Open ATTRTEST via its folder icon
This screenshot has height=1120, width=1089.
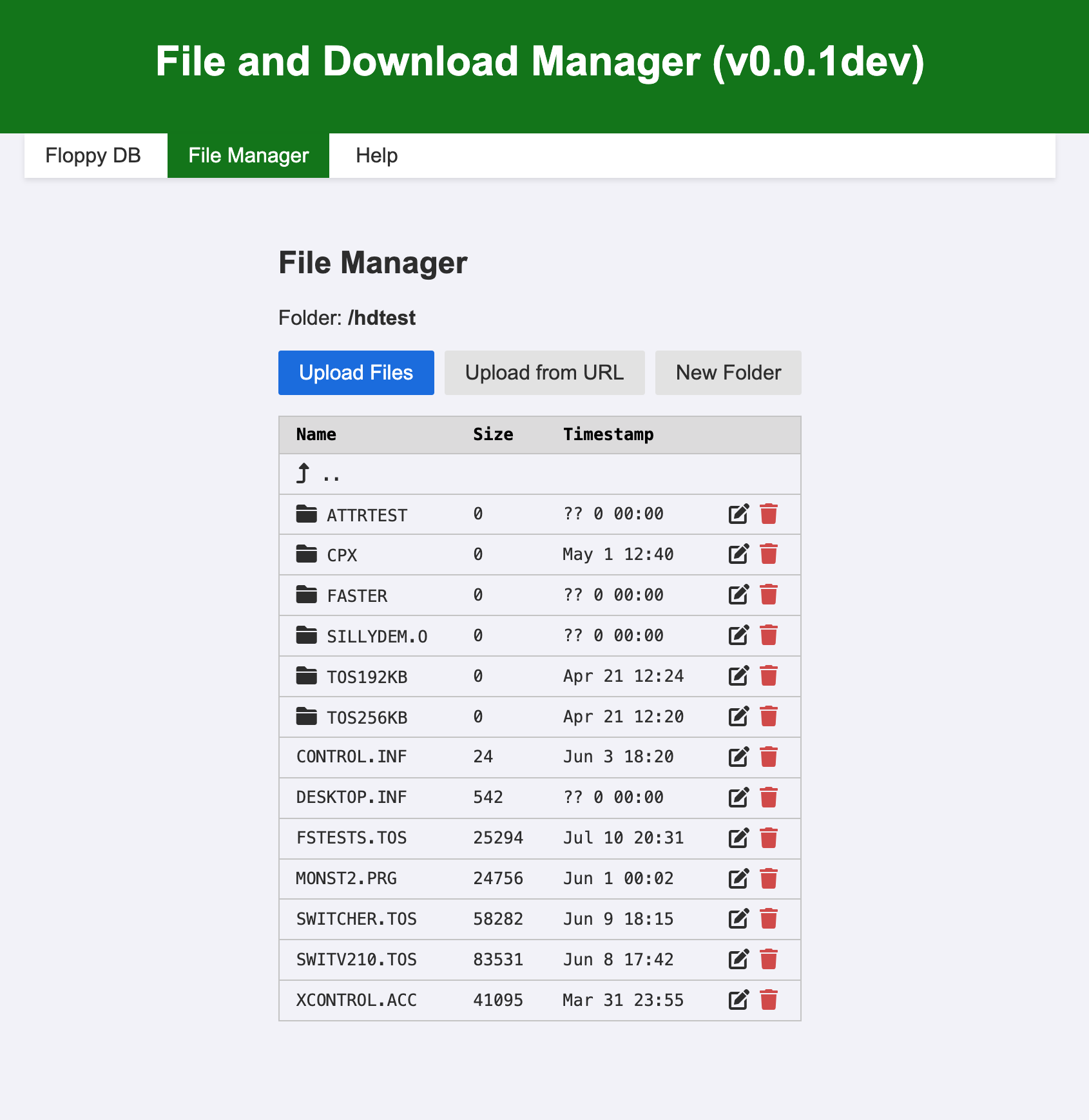point(307,514)
